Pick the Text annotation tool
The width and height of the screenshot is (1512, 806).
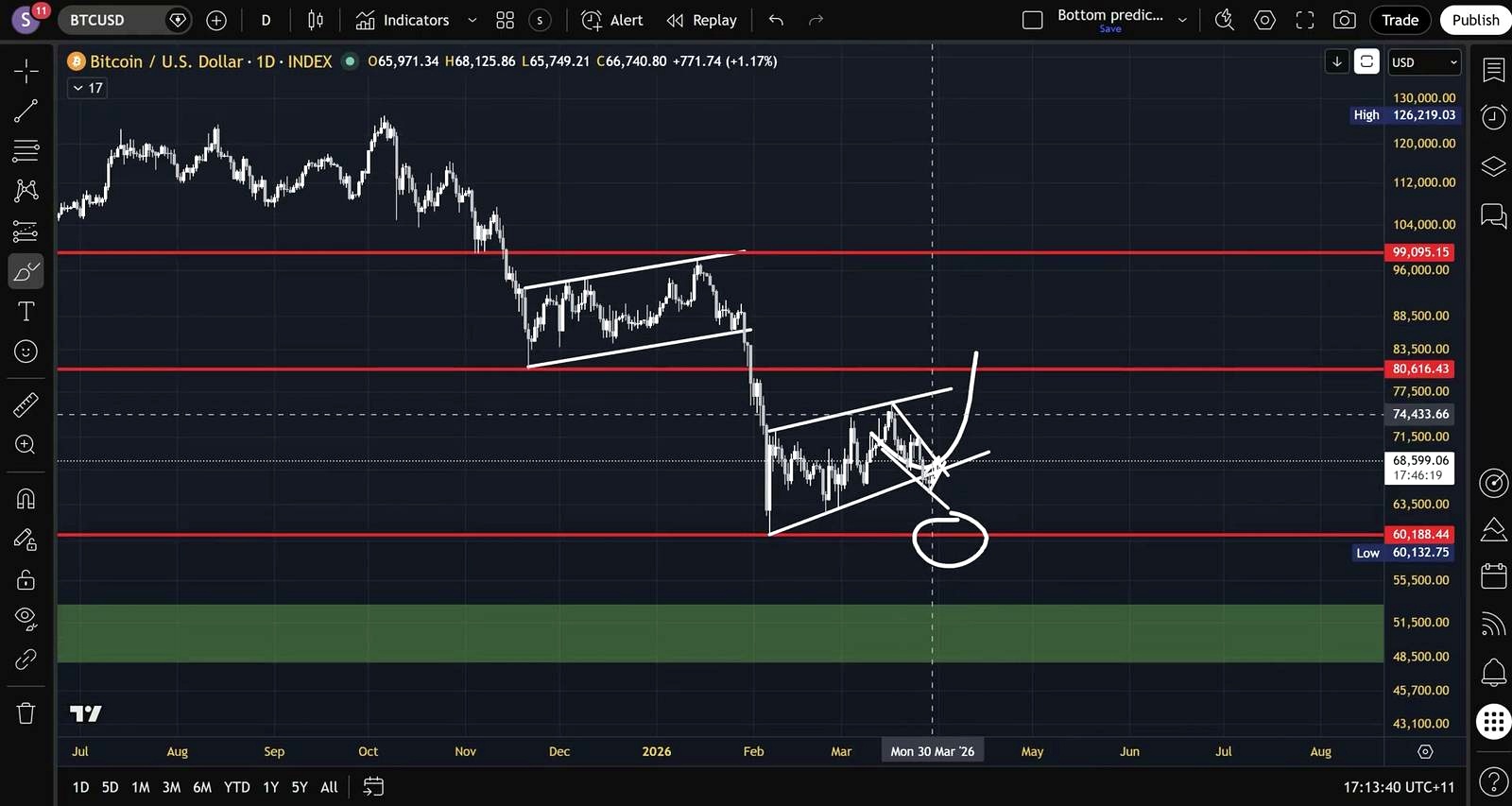click(x=26, y=312)
